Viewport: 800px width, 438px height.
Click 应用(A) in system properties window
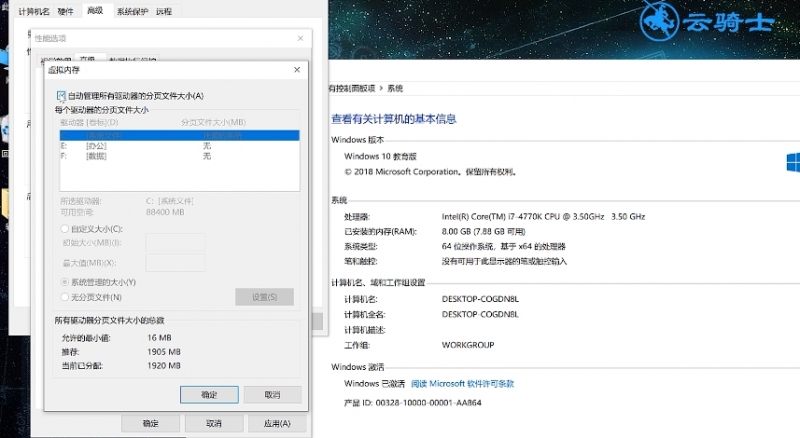click(277, 423)
